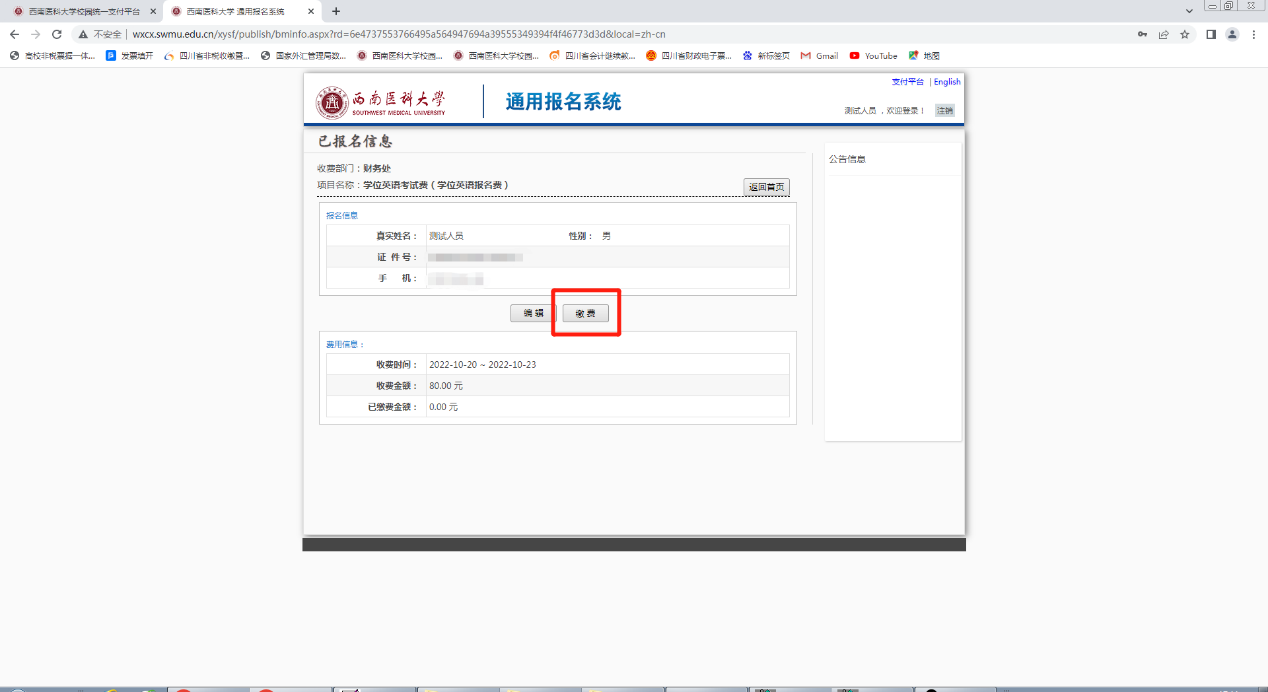The image size is (1268, 692).
Task: Click the Southwest Medical University logo
Action: pyautogui.click(x=381, y=102)
